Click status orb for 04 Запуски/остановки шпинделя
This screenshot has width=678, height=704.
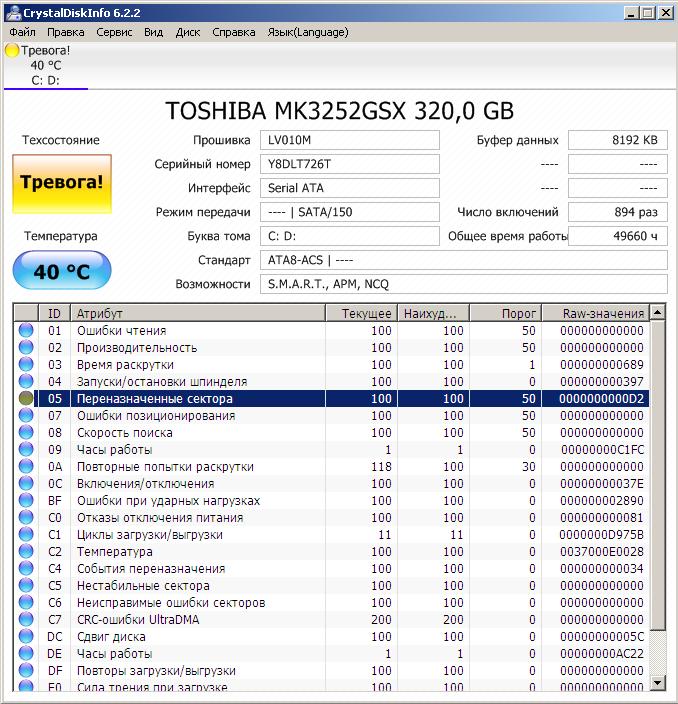point(26,381)
